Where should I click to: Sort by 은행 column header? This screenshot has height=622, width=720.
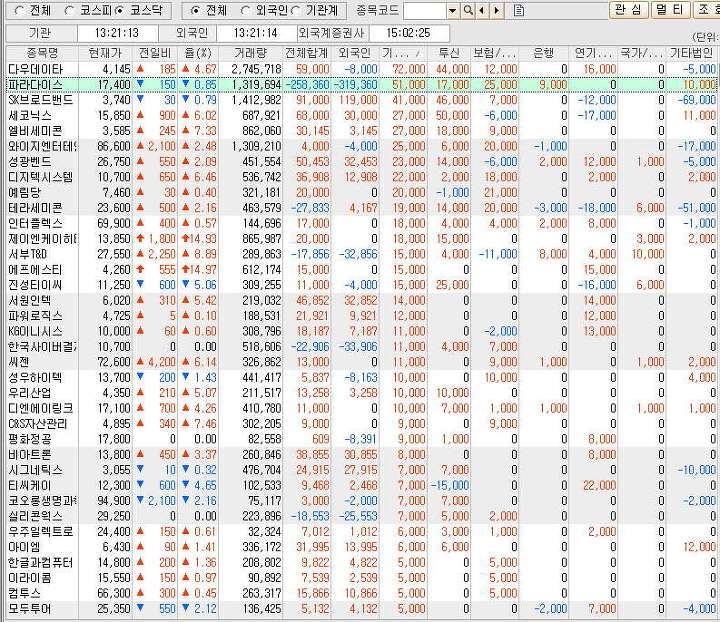(x=544, y=53)
